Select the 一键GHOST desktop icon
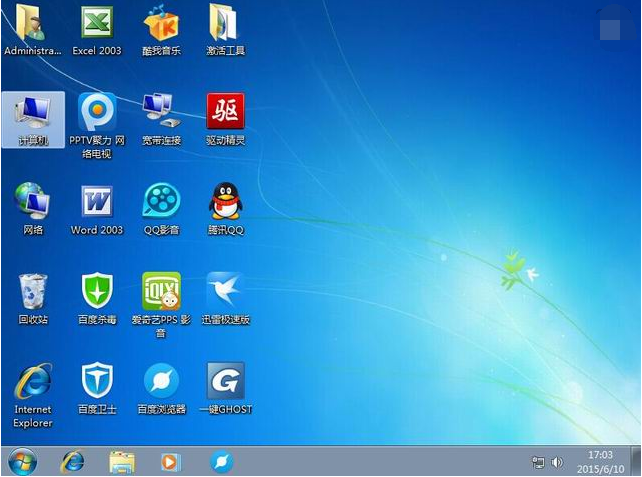This screenshot has height=477, width=642. (x=225, y=381)
